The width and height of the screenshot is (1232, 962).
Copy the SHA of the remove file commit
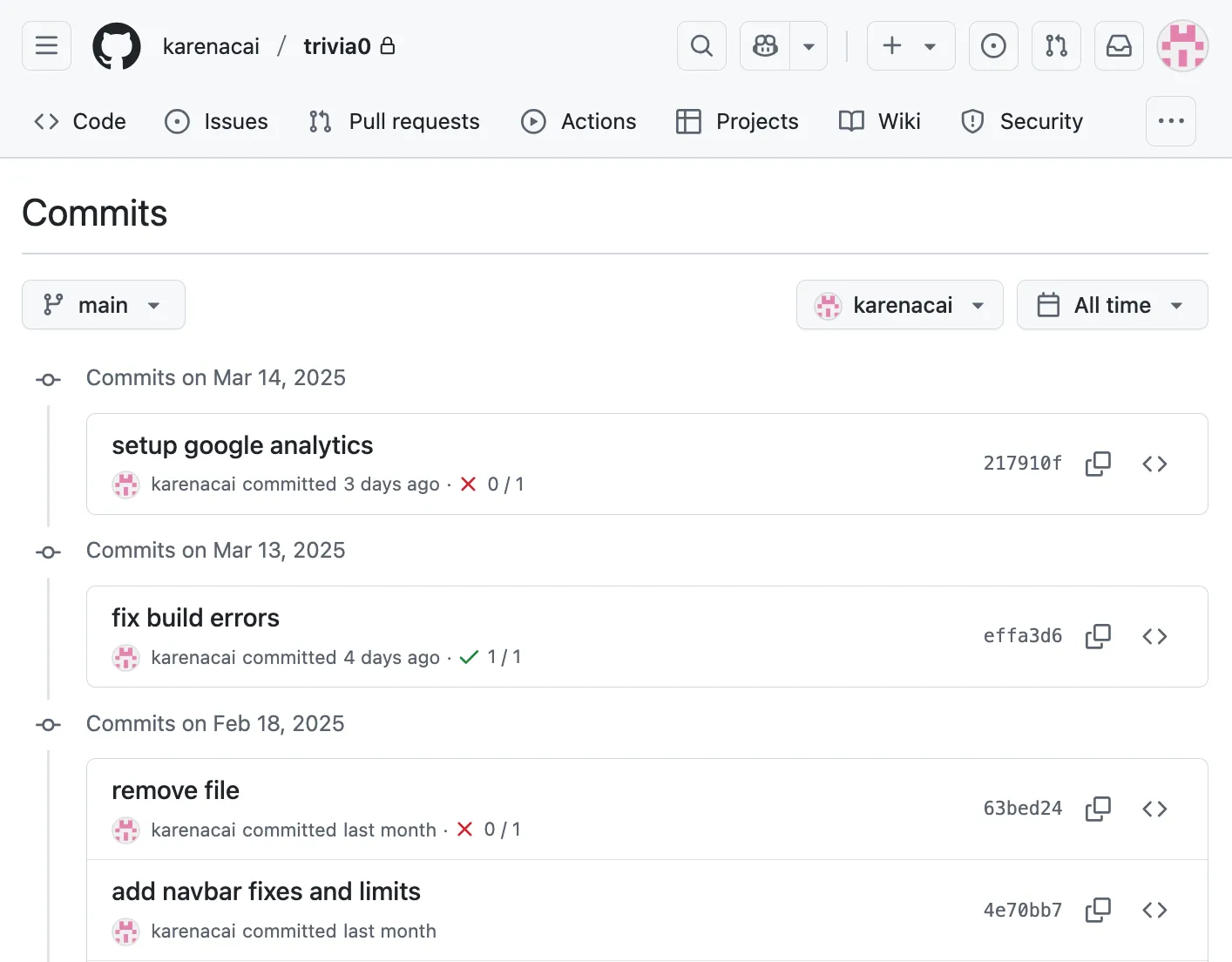coord(1098,809)
